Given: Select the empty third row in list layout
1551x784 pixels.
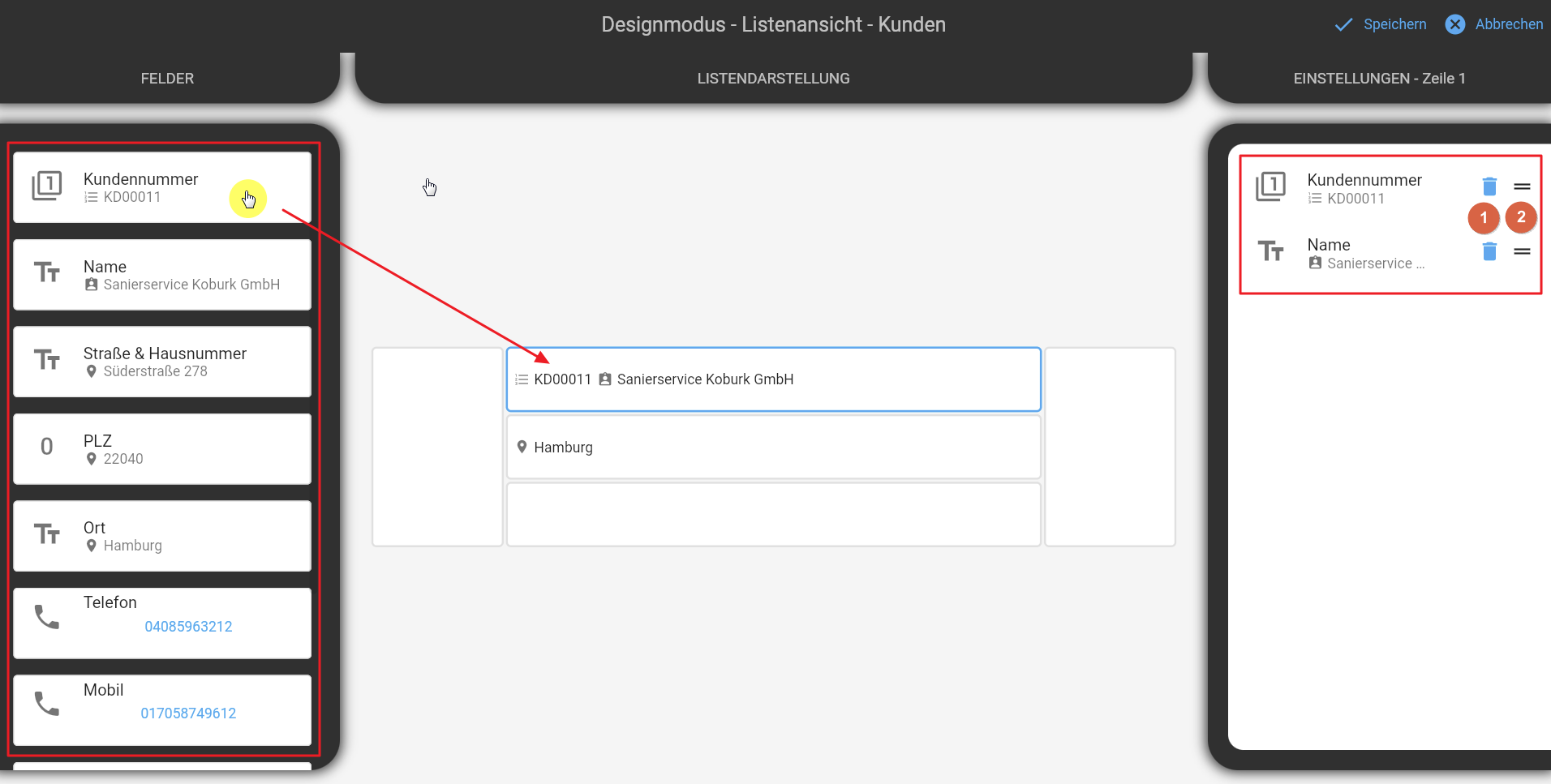Looking at the screenshot, I should pos(774,515).
